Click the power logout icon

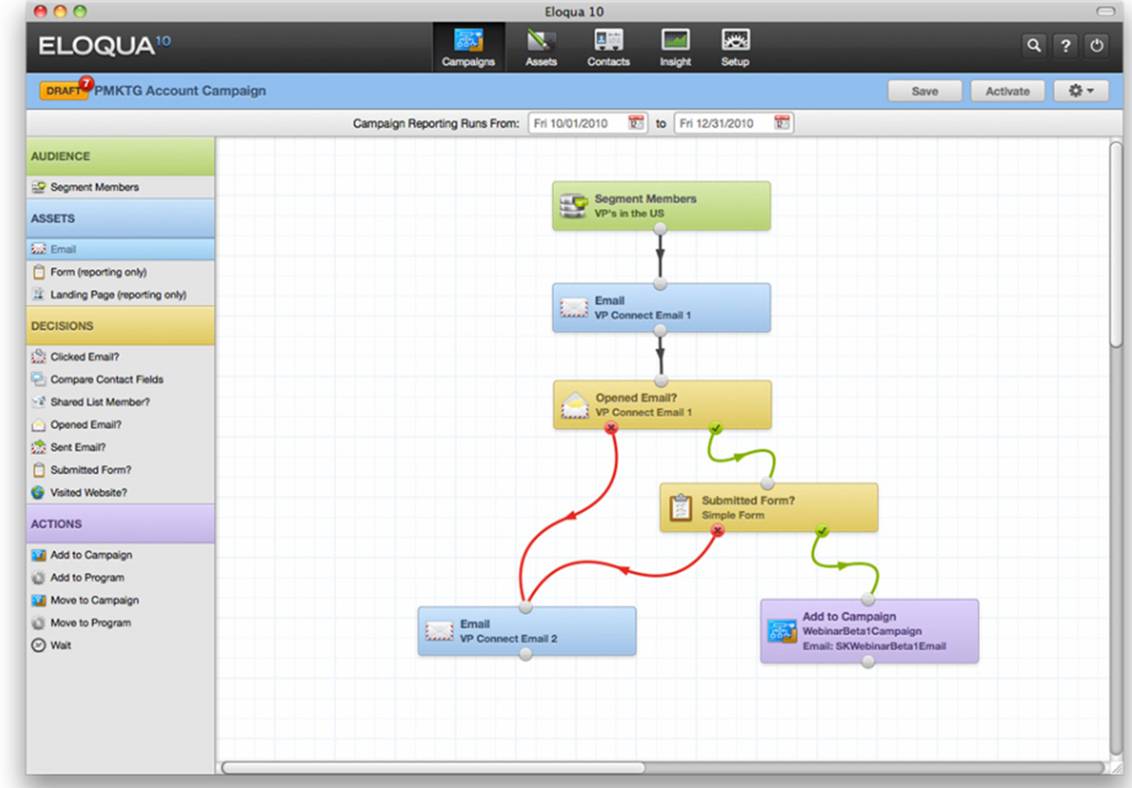tap(1097, 46)
